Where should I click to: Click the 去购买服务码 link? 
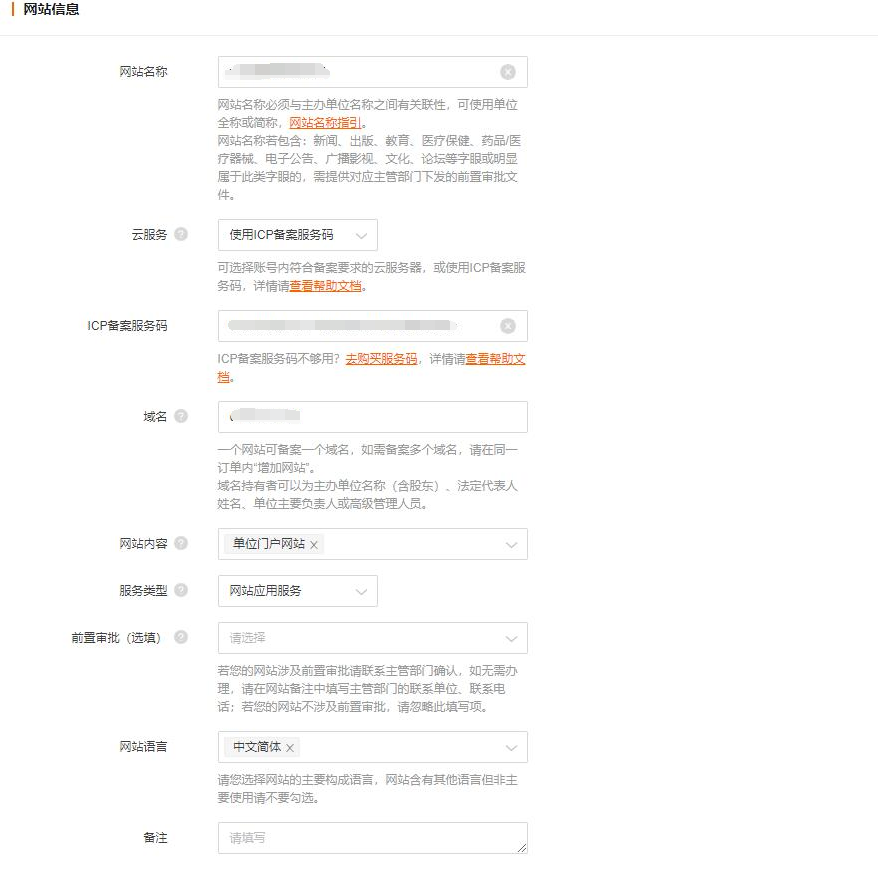pos(381,358)
